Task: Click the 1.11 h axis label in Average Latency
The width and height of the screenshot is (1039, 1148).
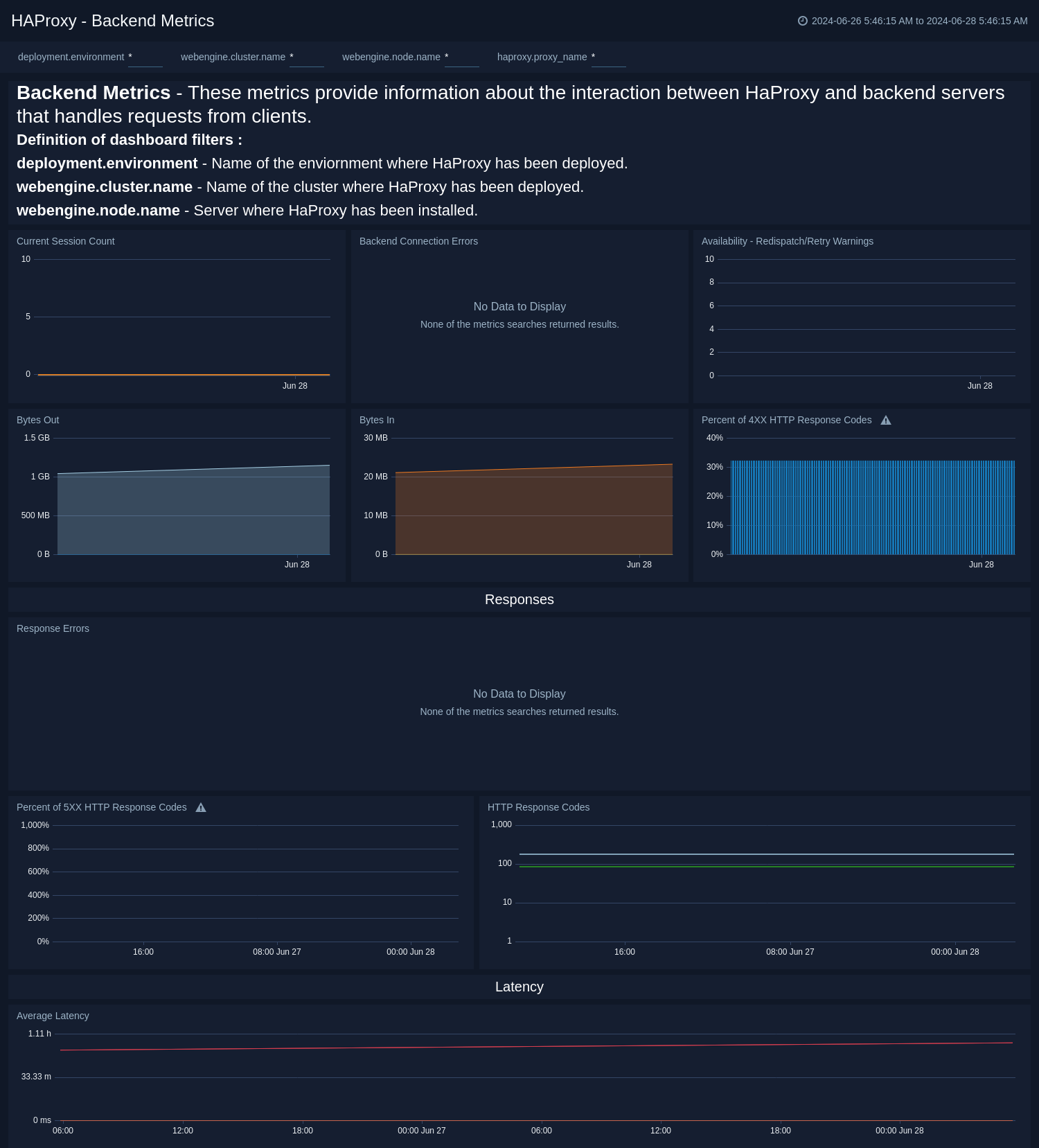Action: coord(39,1034)
